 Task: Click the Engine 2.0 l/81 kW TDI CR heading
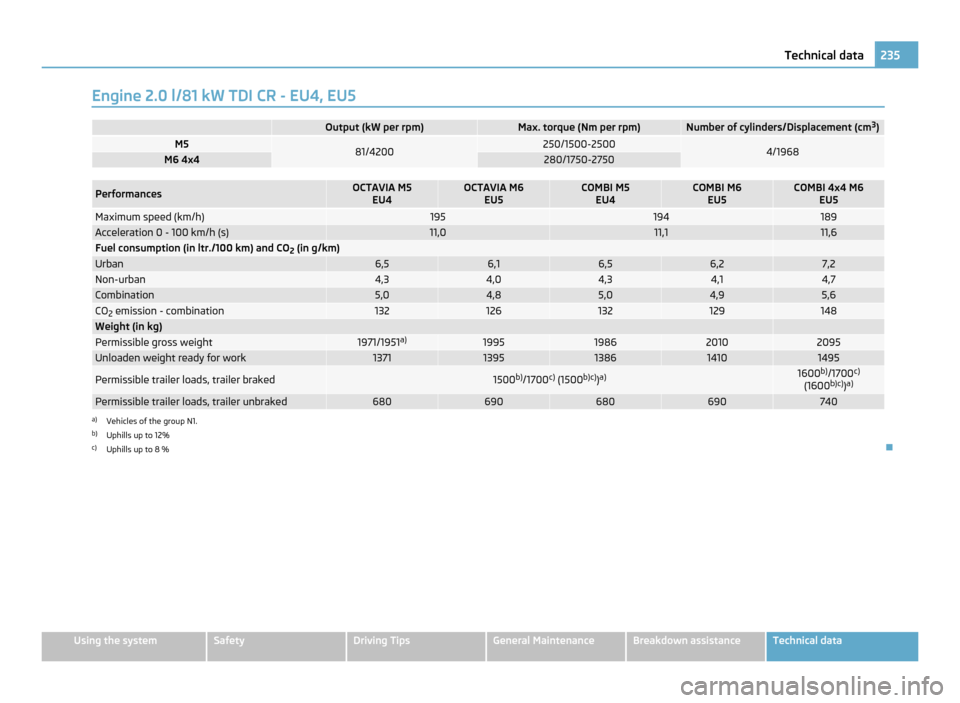[x=223, y=96]
